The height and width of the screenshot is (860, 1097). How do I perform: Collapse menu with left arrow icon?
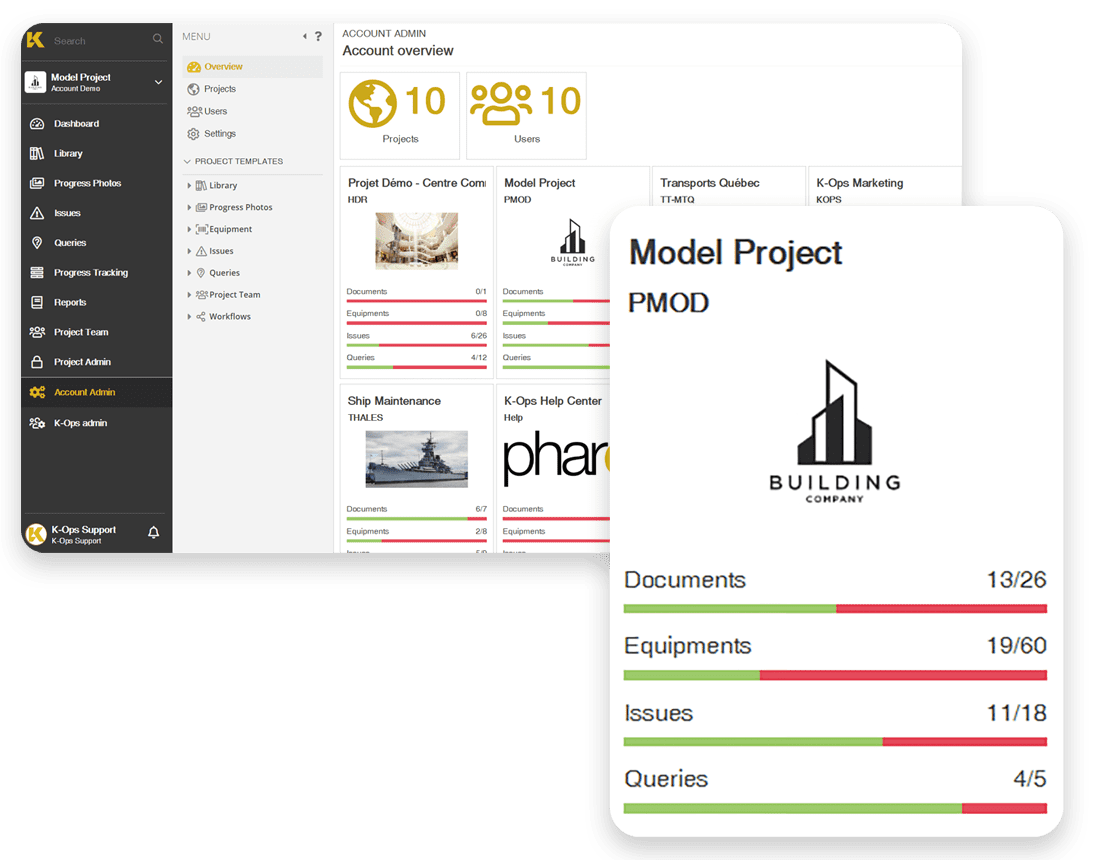[x=304, y=36]
